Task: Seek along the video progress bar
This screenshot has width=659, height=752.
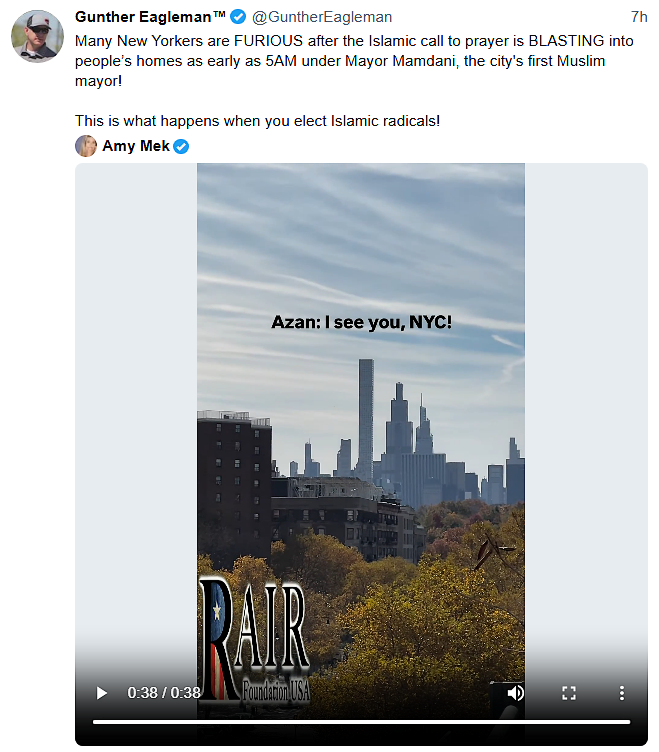Action: tap(361, 722)
